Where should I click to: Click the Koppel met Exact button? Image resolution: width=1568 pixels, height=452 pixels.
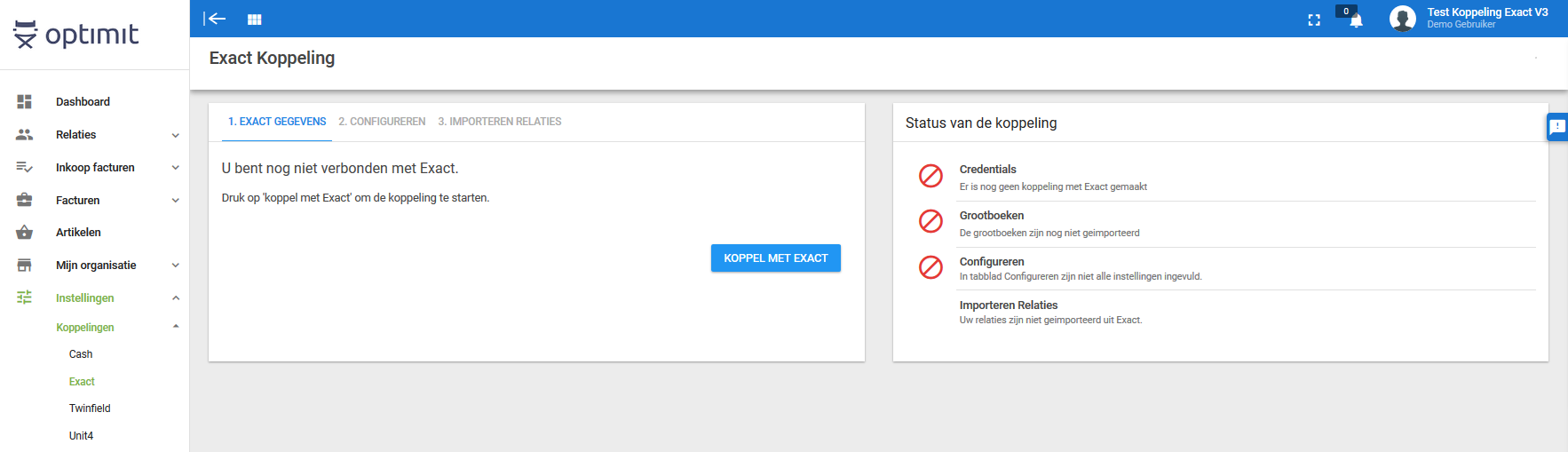[776, 258]
